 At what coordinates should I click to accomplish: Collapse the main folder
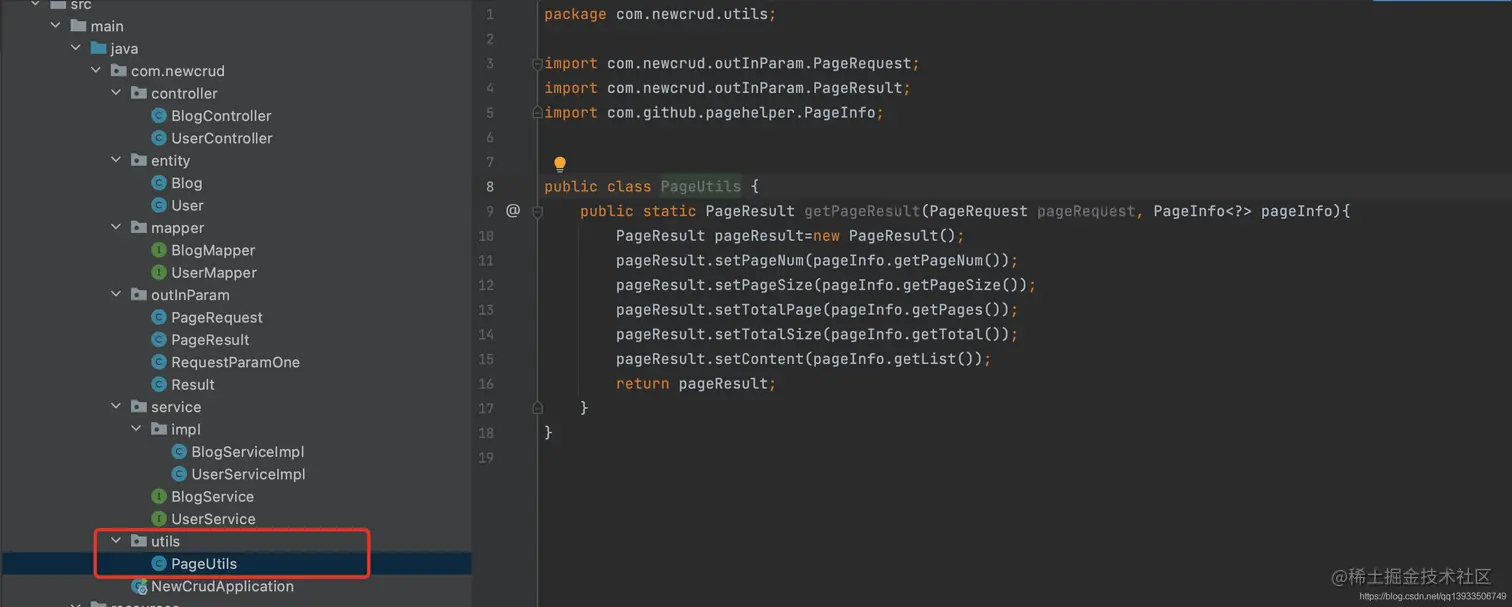pyautogui.click(x=56, y=26)
